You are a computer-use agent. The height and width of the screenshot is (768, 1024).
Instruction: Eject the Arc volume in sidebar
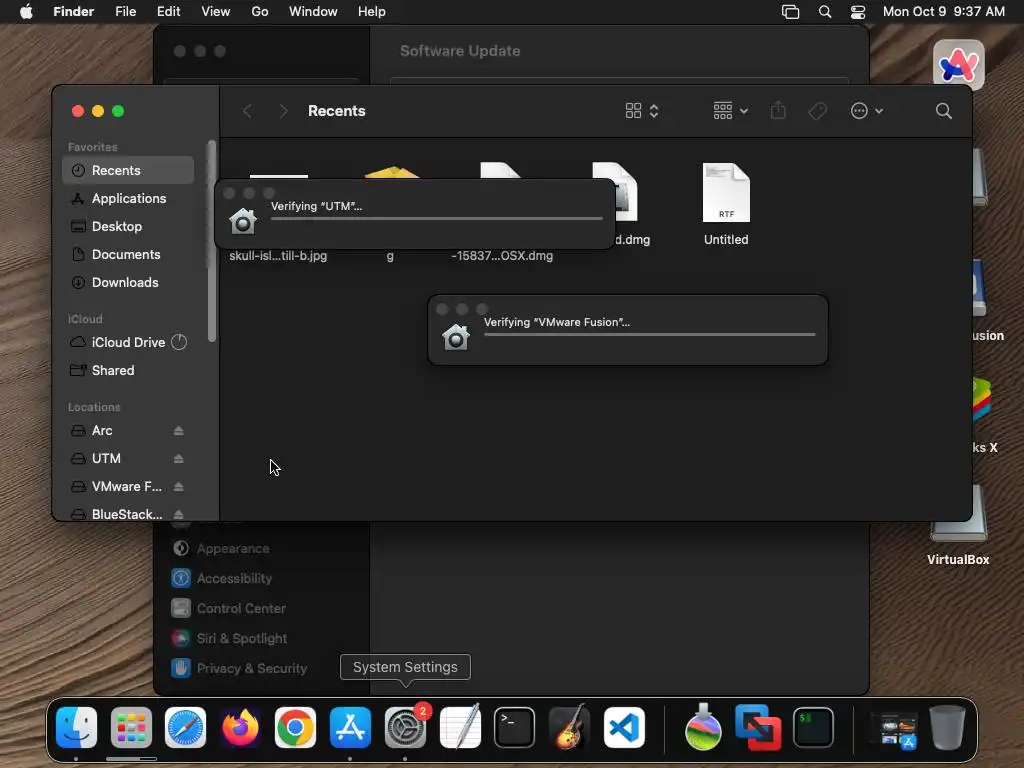click(178, 430)
